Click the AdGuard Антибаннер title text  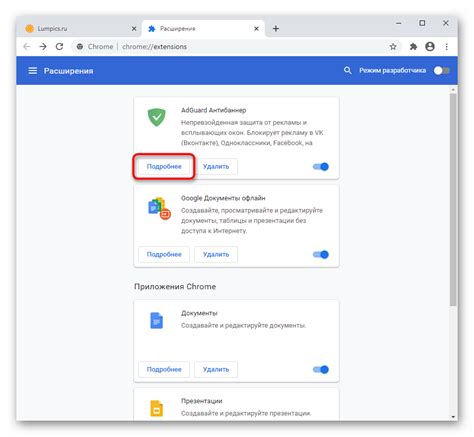(213, 110)
